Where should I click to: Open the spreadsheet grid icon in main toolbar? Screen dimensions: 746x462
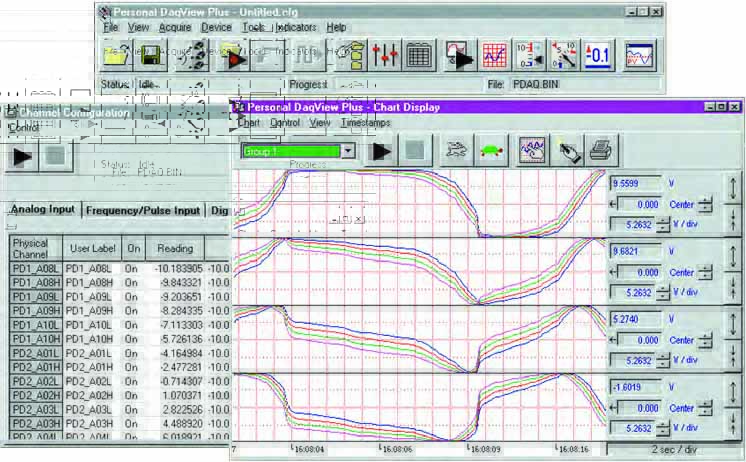(x=419, y=56)
